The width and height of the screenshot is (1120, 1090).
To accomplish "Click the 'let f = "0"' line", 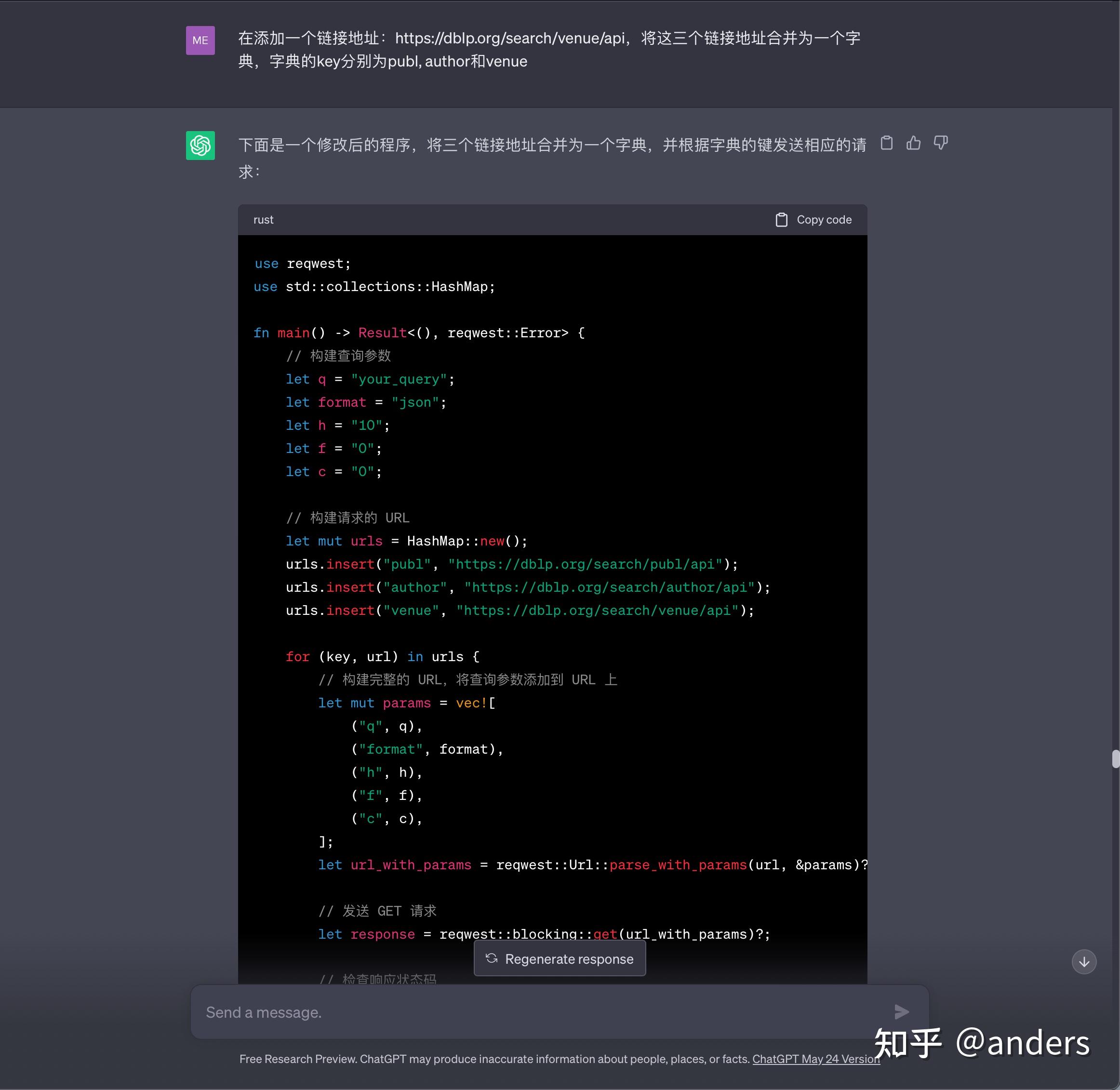I will tap(334, 449).
